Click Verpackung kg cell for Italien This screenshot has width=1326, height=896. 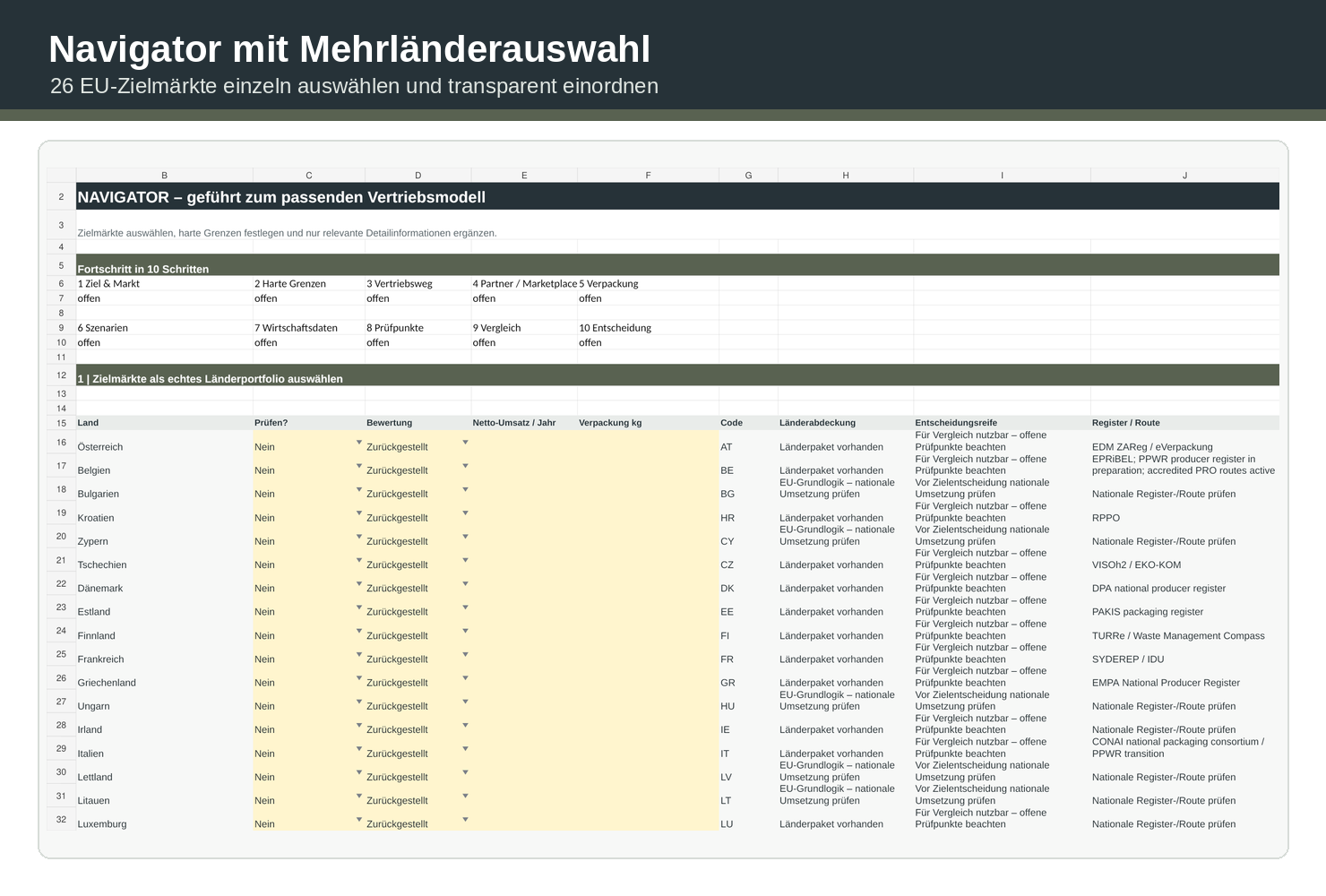(x=649, y=748)
